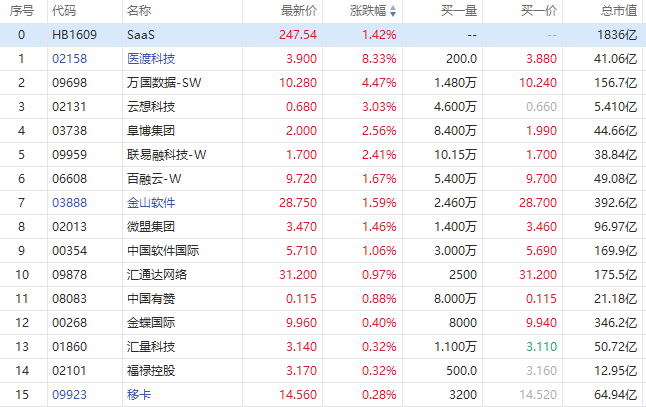Sort by the 买一量 column header
Image resolution: width=646 pixels, height=407 pixels.
point(459,11)
